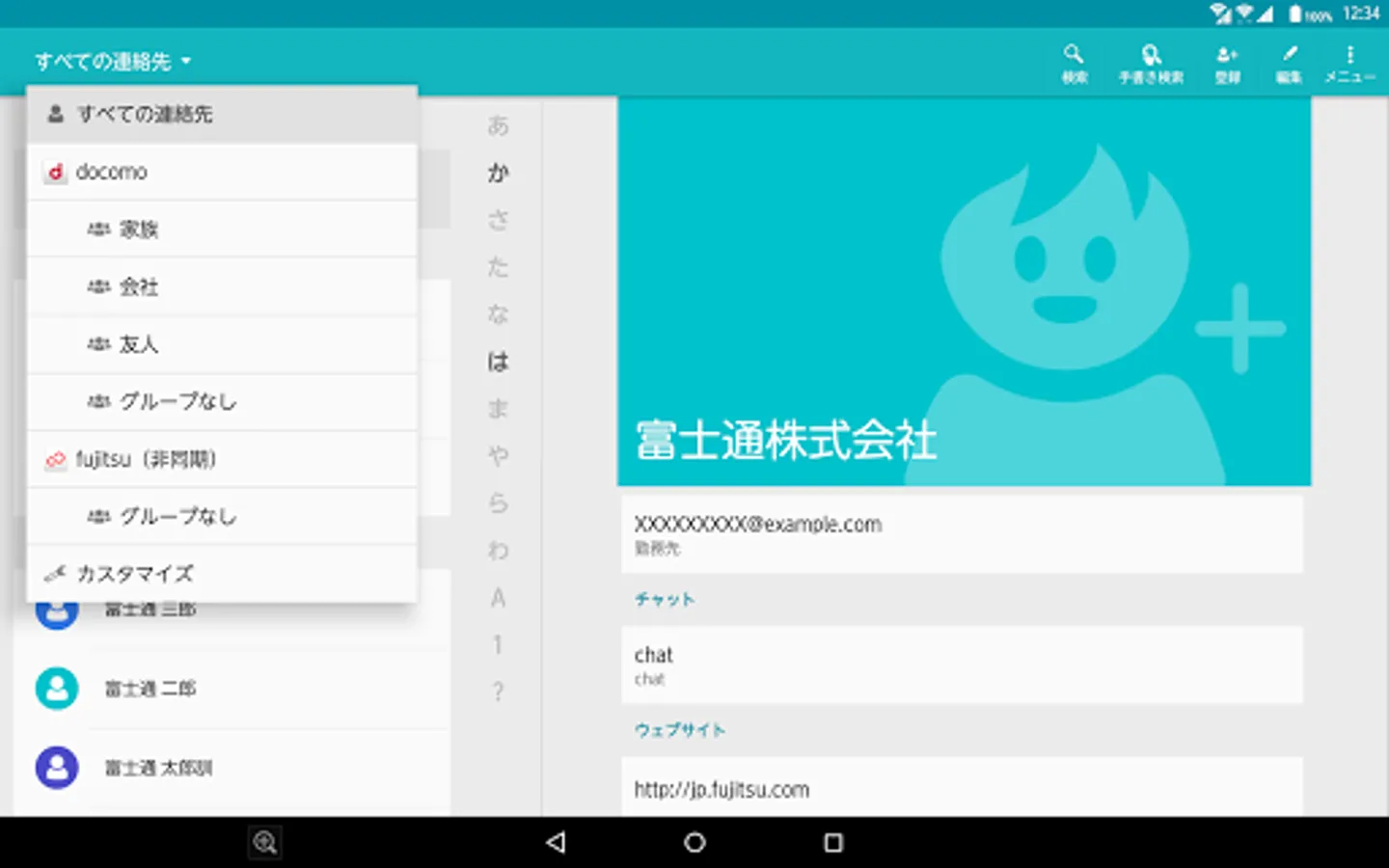Open contact 富士通 太郎
Viewport: 1389px width, 868px height.
(231, 768)
